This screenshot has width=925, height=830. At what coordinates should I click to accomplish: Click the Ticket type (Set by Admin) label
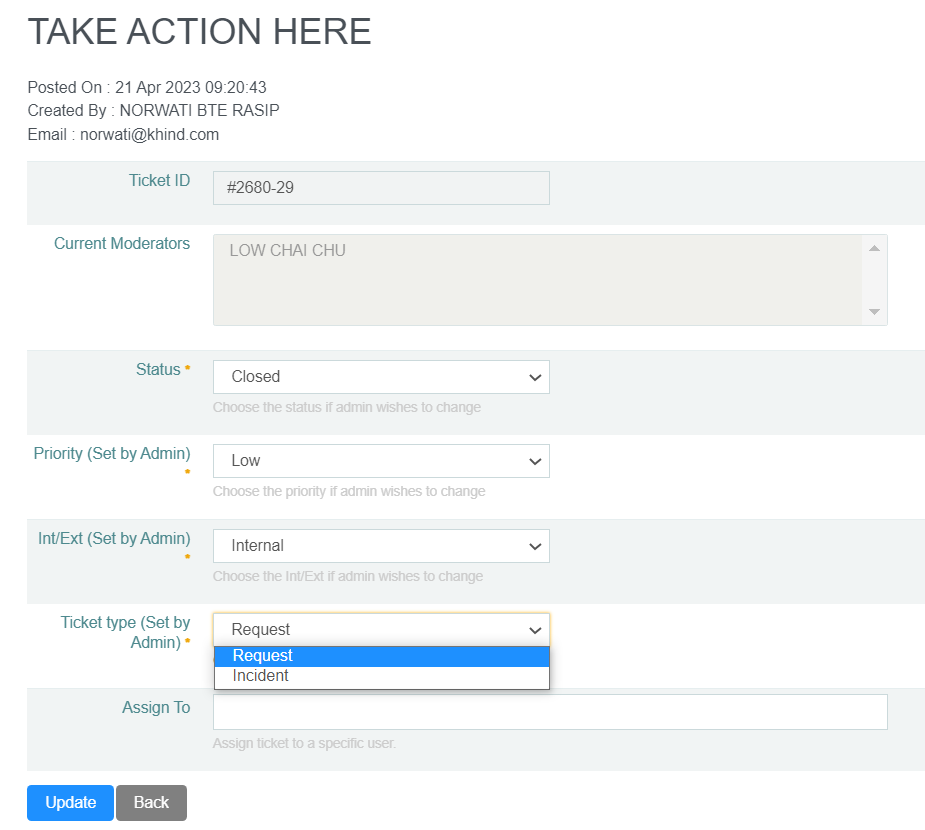tap(125, 632)
